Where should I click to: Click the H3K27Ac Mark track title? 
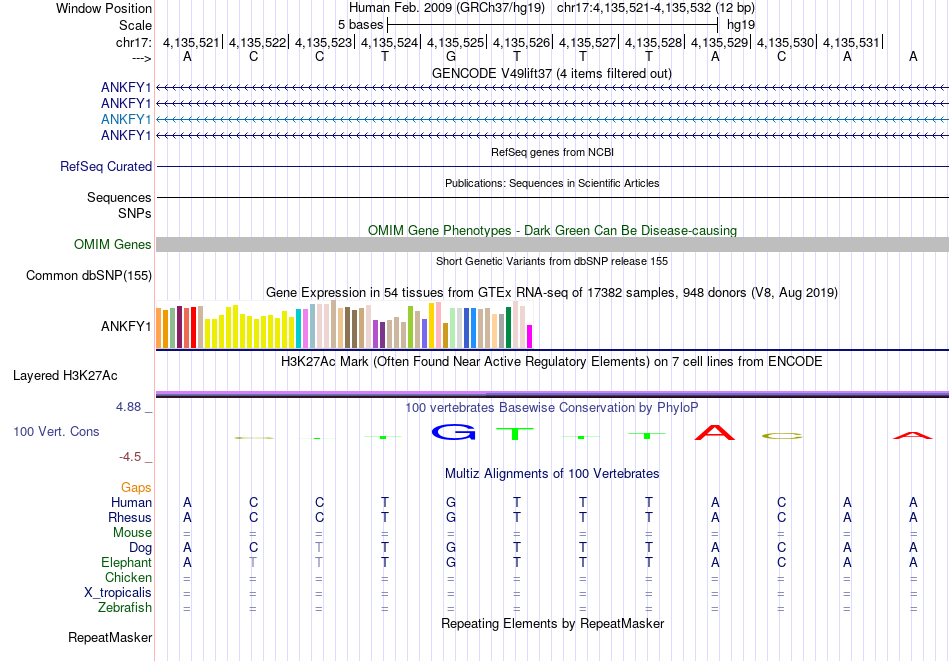point(552,362)
